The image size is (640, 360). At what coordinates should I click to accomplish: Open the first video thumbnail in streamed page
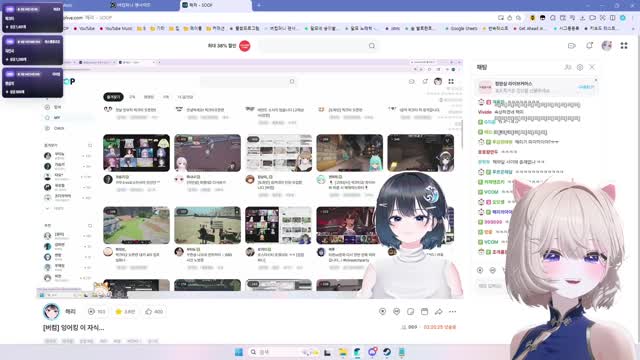pos(136,153)
